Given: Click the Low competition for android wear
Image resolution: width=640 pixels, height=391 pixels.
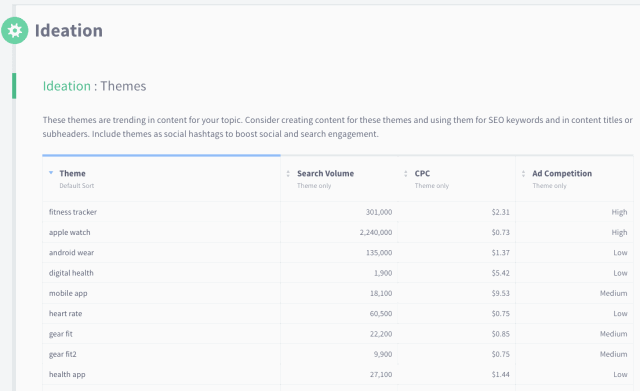Looking at the screenshot, I should (620, 253).
